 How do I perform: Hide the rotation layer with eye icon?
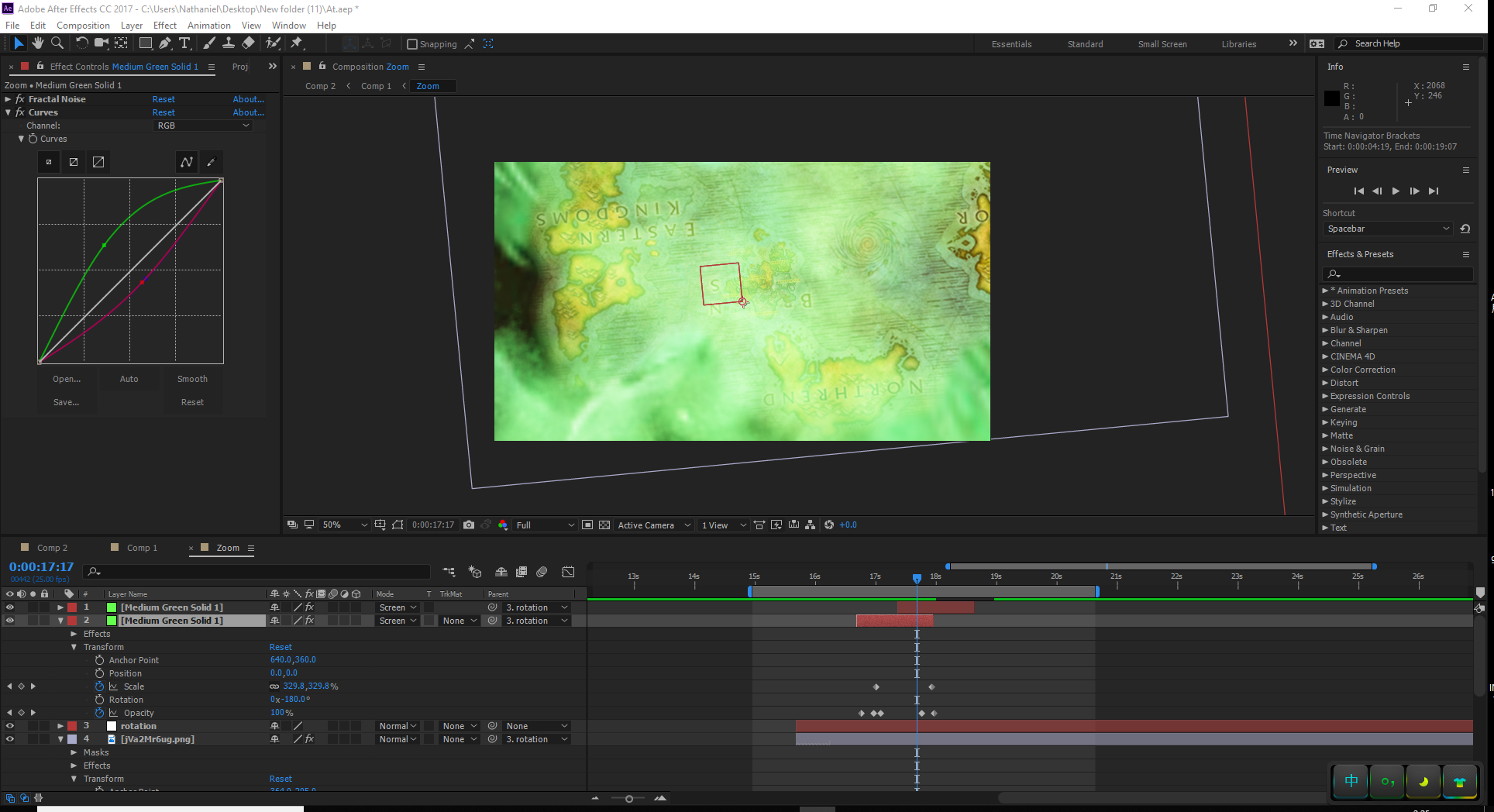pos(10,726)
